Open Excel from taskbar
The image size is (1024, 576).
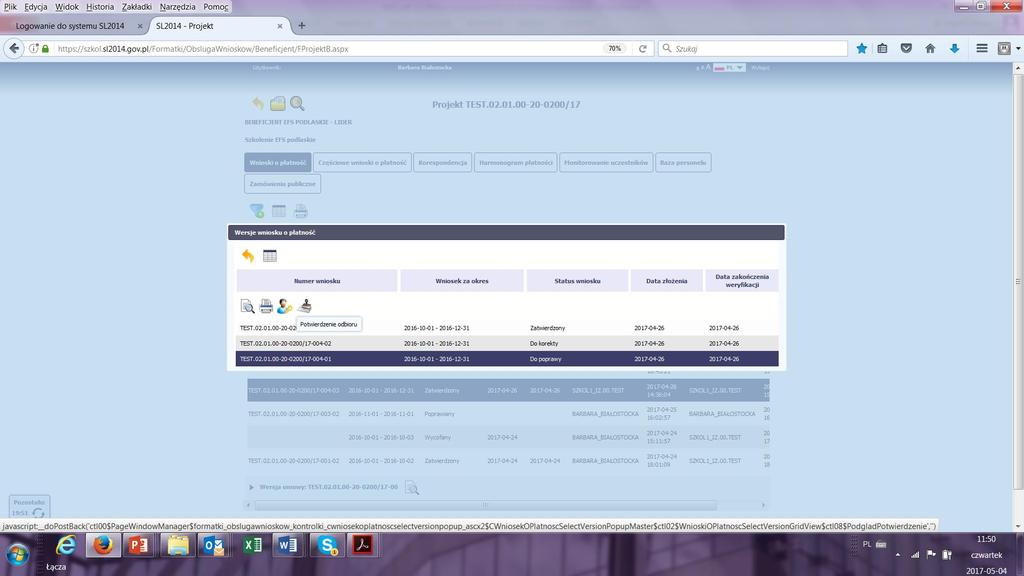[x=251, y=545]
